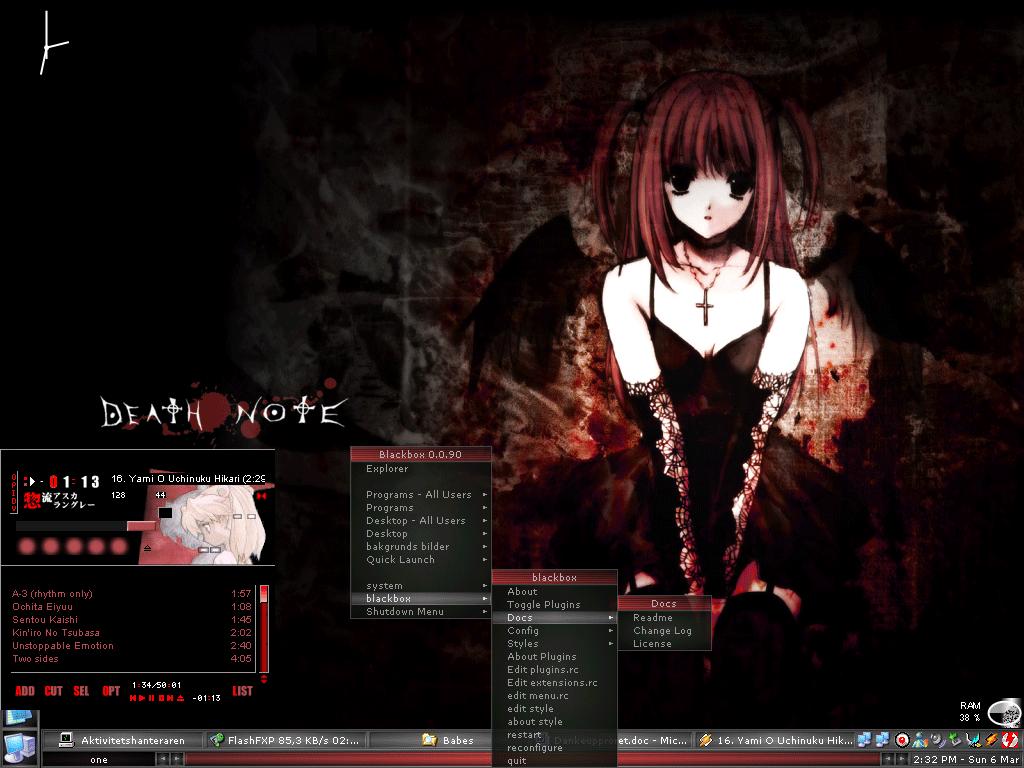Image resolution: width=1024 pixels, height=768 pixels.
Task: Click the Babes folder icon in taskbar
Action: click(429, 740)
